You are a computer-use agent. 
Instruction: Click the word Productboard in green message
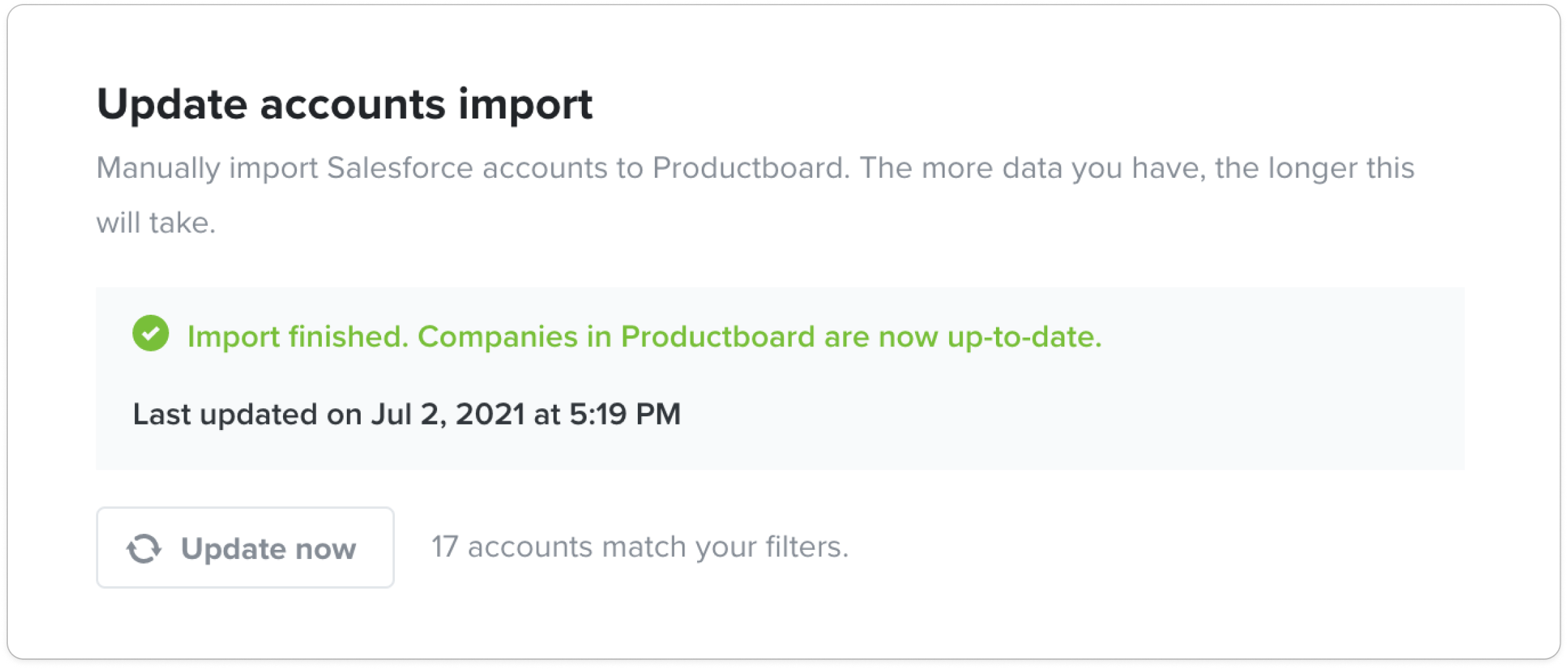click(x=718, y=336)
